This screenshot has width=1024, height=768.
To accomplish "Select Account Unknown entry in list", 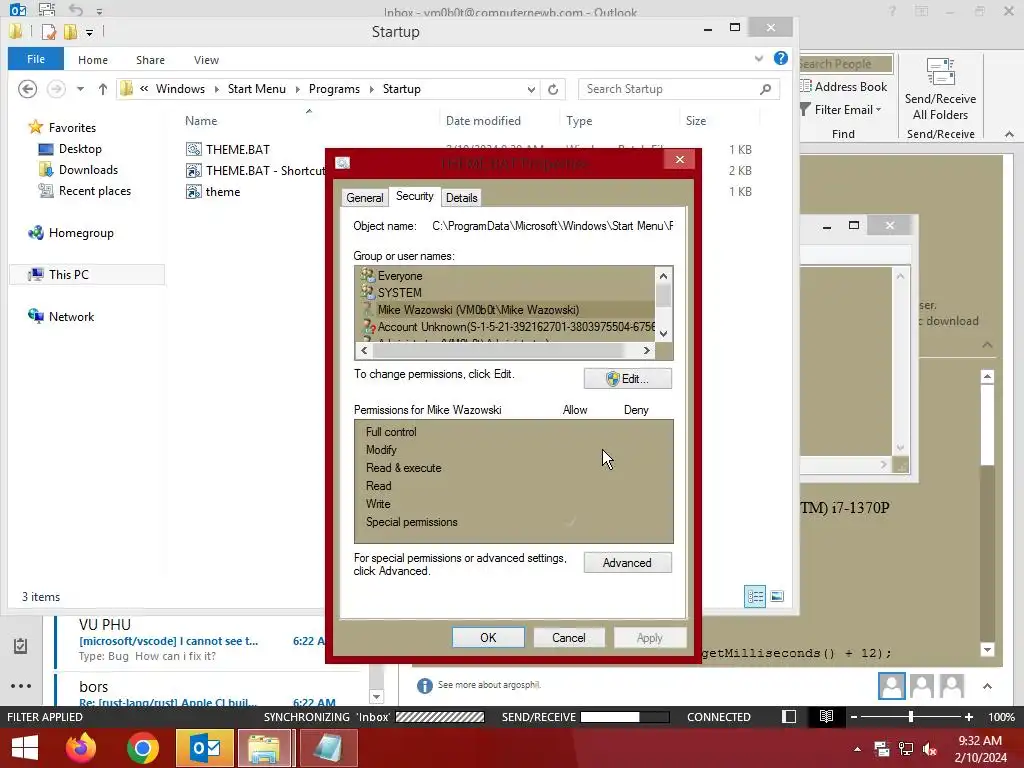I will click(506, 327).
